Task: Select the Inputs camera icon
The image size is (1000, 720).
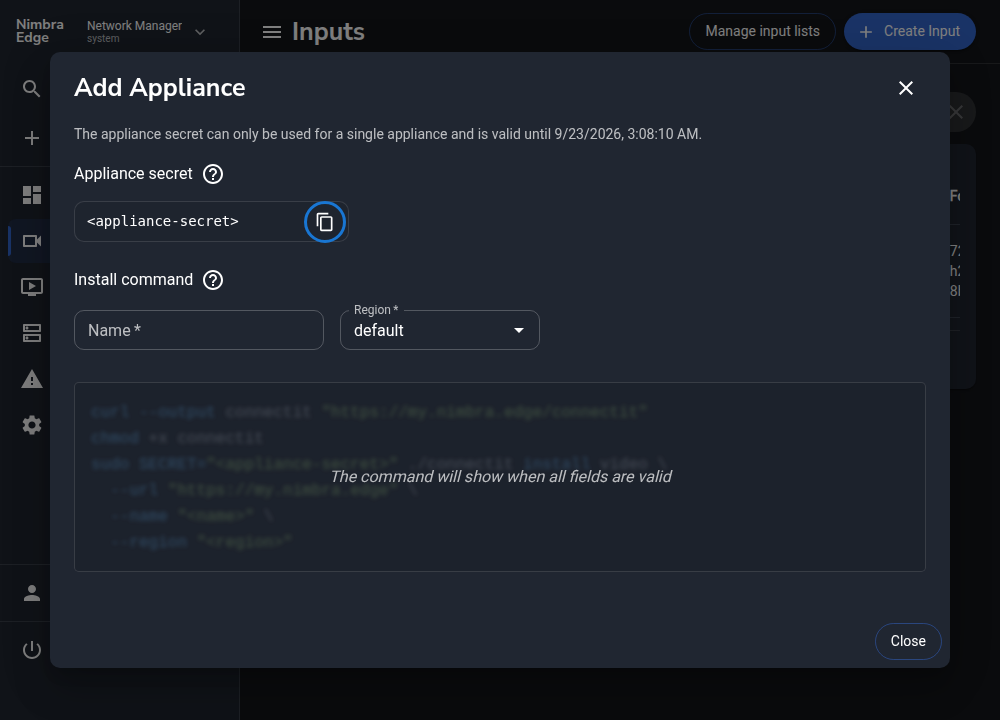Action: (31, 241)
